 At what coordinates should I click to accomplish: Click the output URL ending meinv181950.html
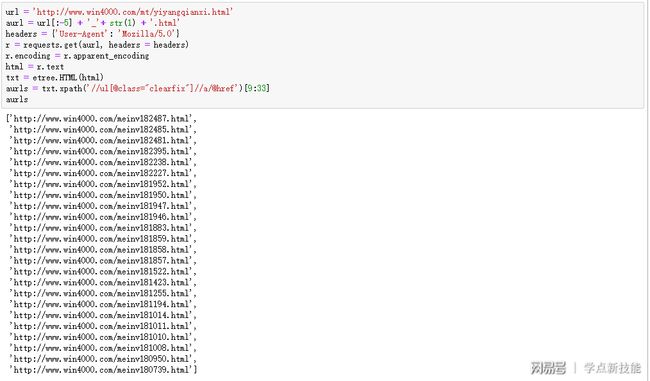(x=103, y=195)
